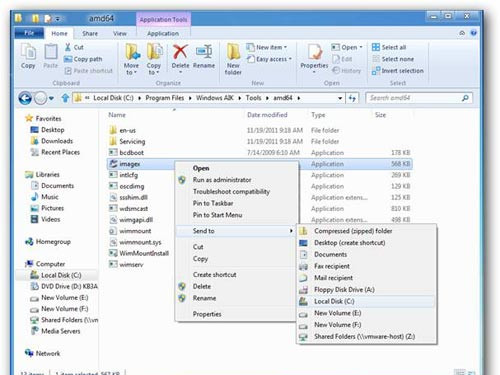Viewport: 500px width, 375px height.
Task: Select Desktop under Favorites
Action: [47, 130]
